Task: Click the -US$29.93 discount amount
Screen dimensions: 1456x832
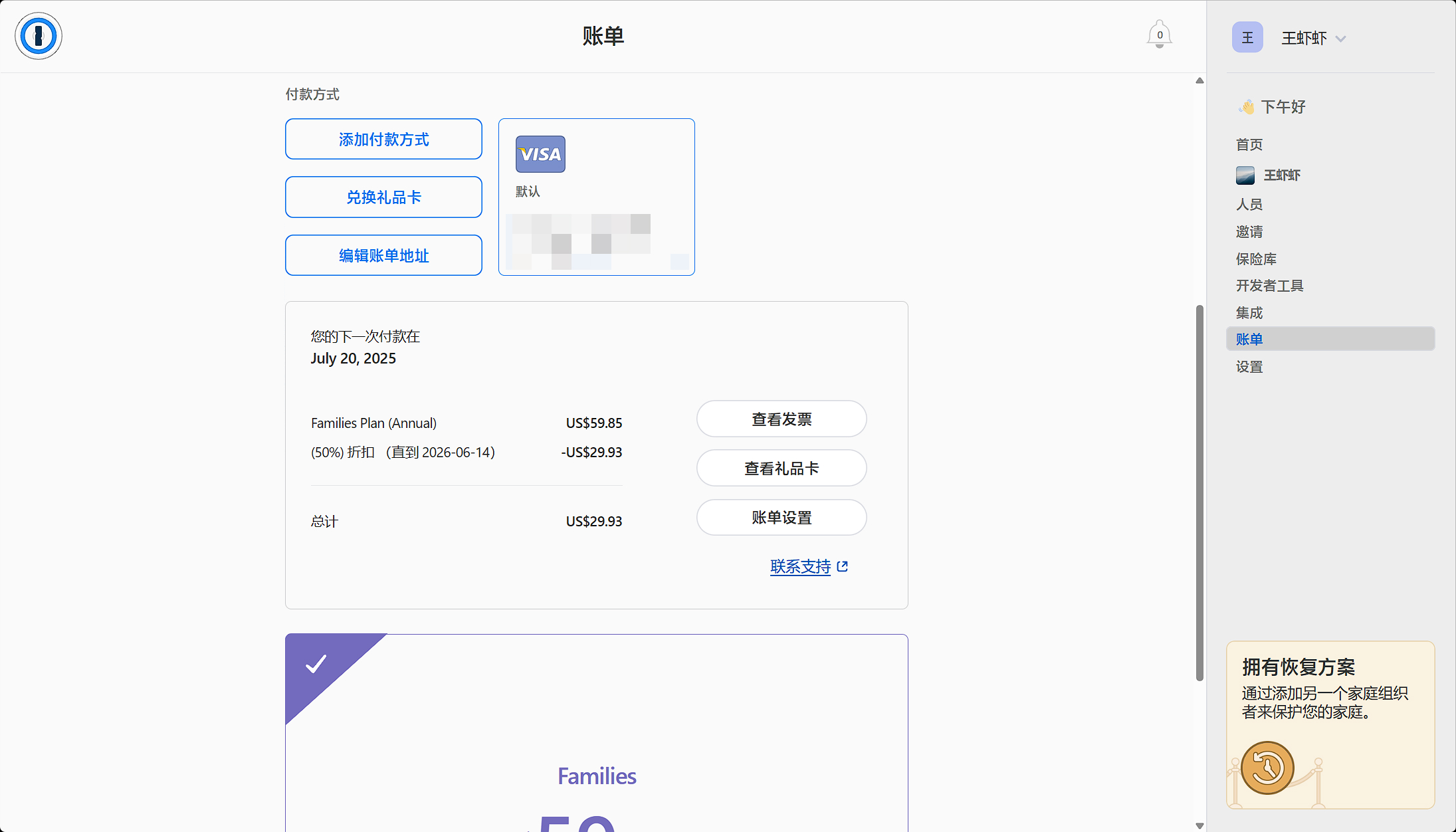Action: [591, 452]
